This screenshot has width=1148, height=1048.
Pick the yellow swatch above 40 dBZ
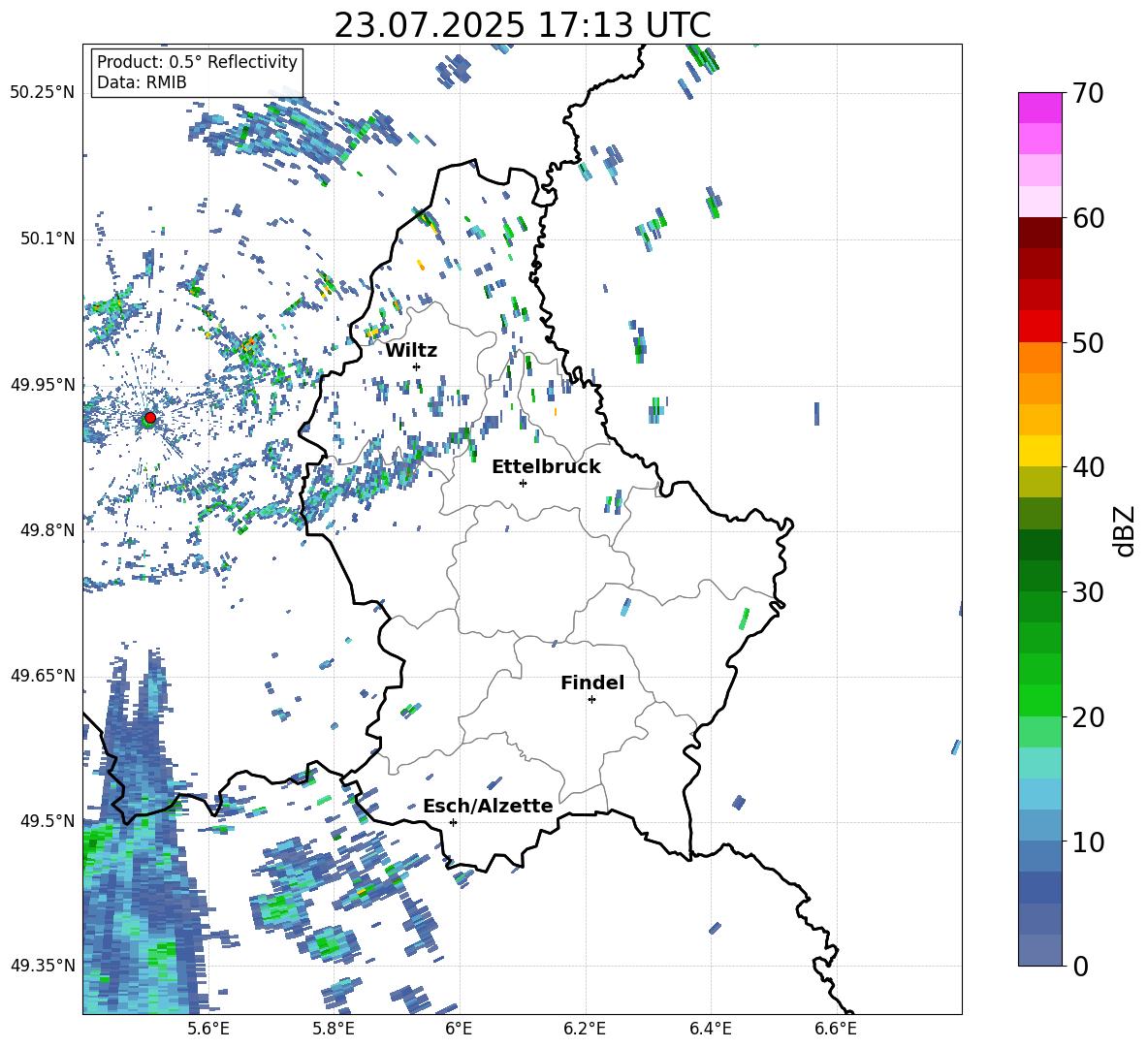click(1039, 452)
